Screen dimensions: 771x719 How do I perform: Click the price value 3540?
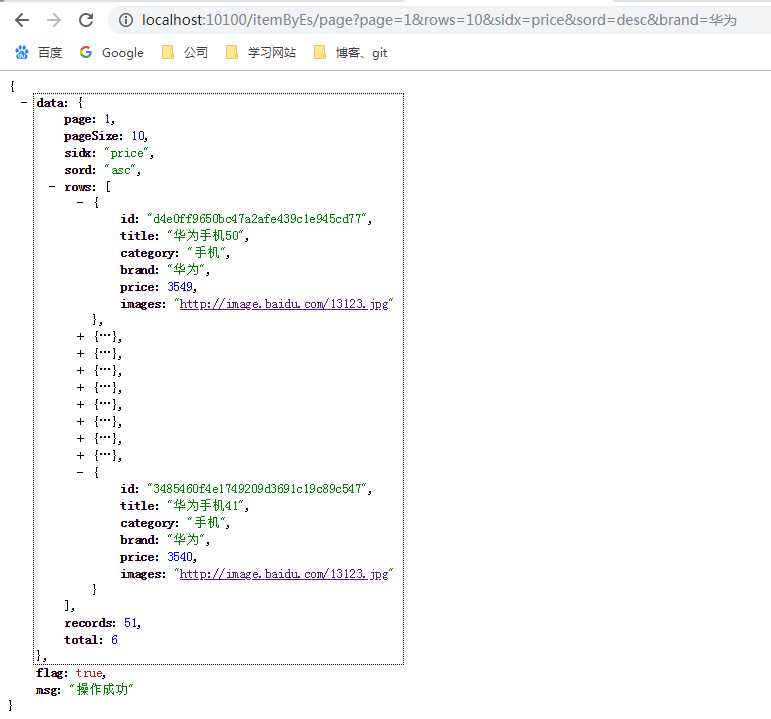click(x=180, y=557)
